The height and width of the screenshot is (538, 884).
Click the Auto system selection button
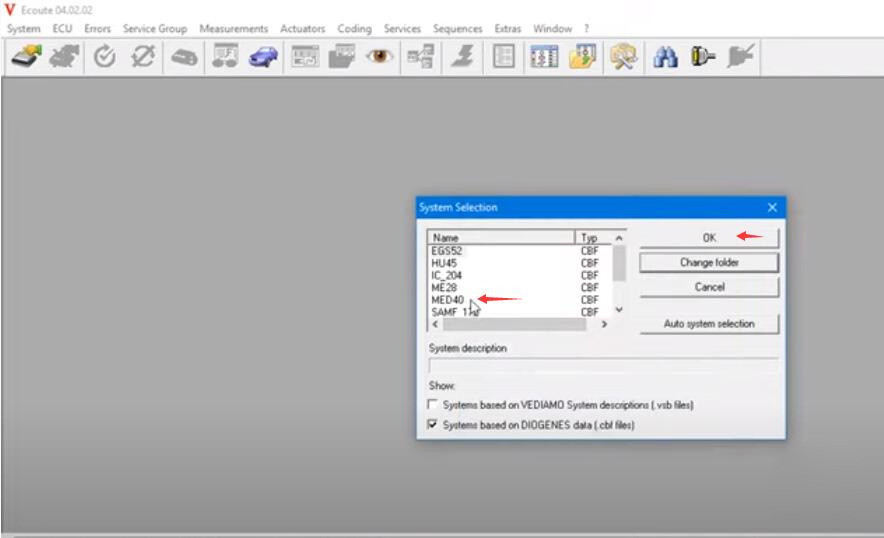(x=709, y=324)
